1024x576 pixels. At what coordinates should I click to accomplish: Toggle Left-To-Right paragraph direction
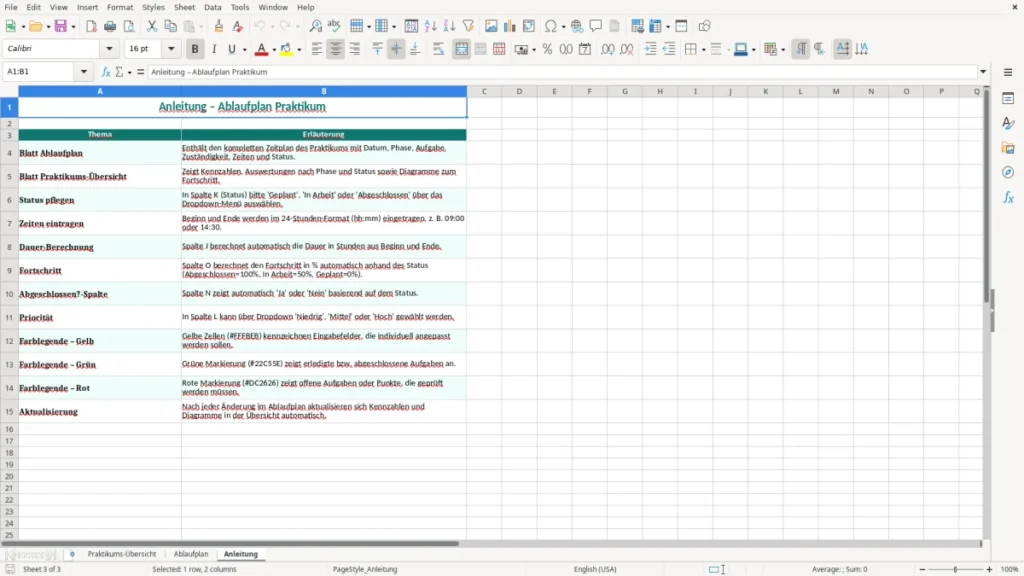(x=801, y=49)
